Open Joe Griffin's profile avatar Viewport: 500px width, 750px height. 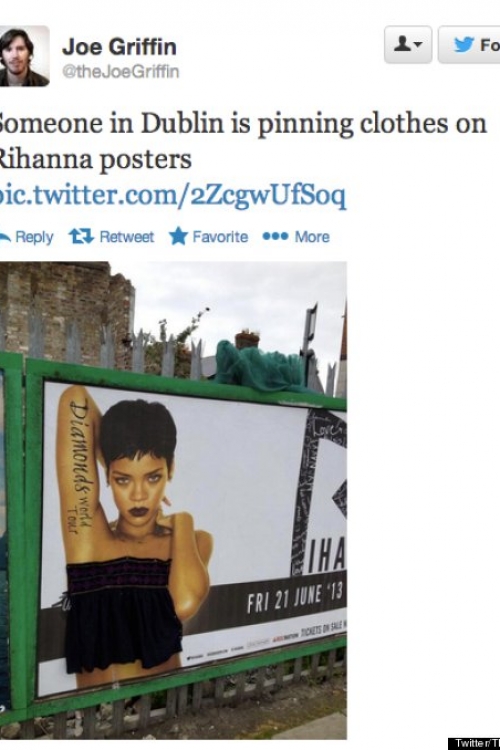coord(24,56)
